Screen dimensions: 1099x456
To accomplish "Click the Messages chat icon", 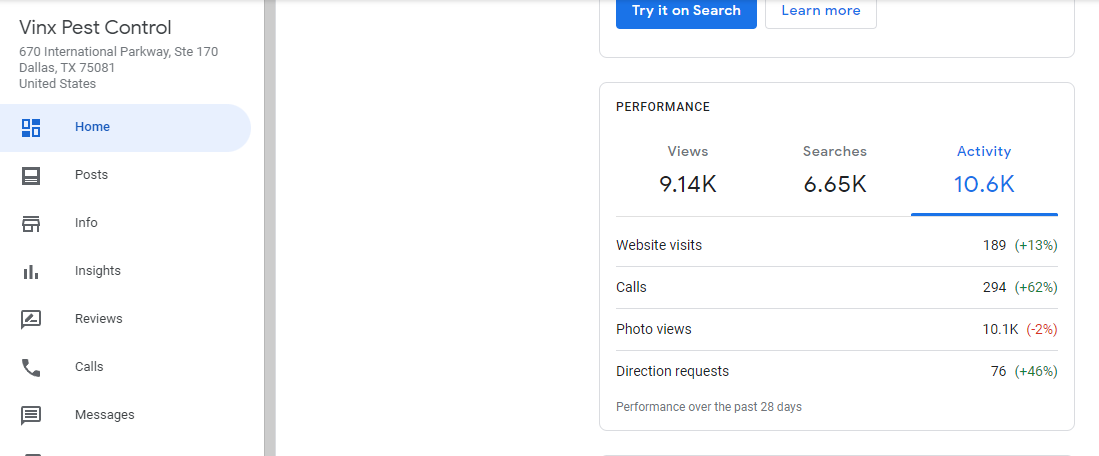I will (x=31, y=415).
